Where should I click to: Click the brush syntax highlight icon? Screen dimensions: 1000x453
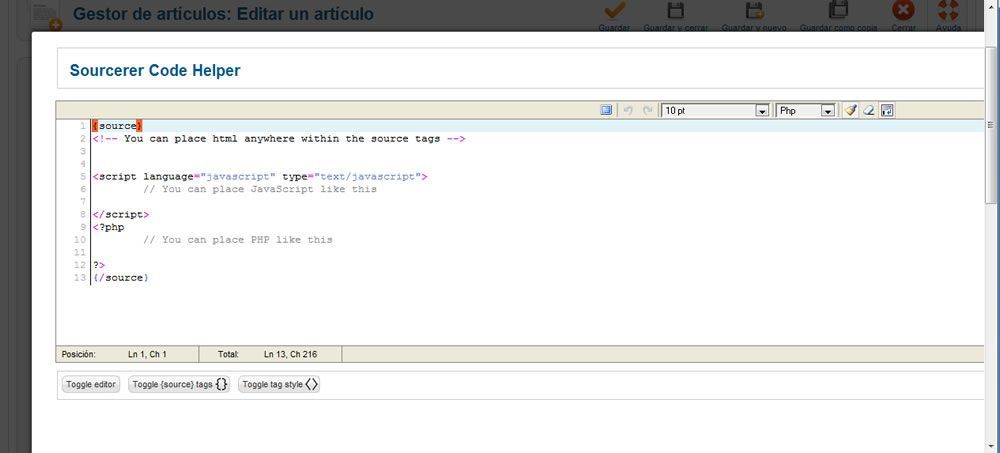coord(850,110)
